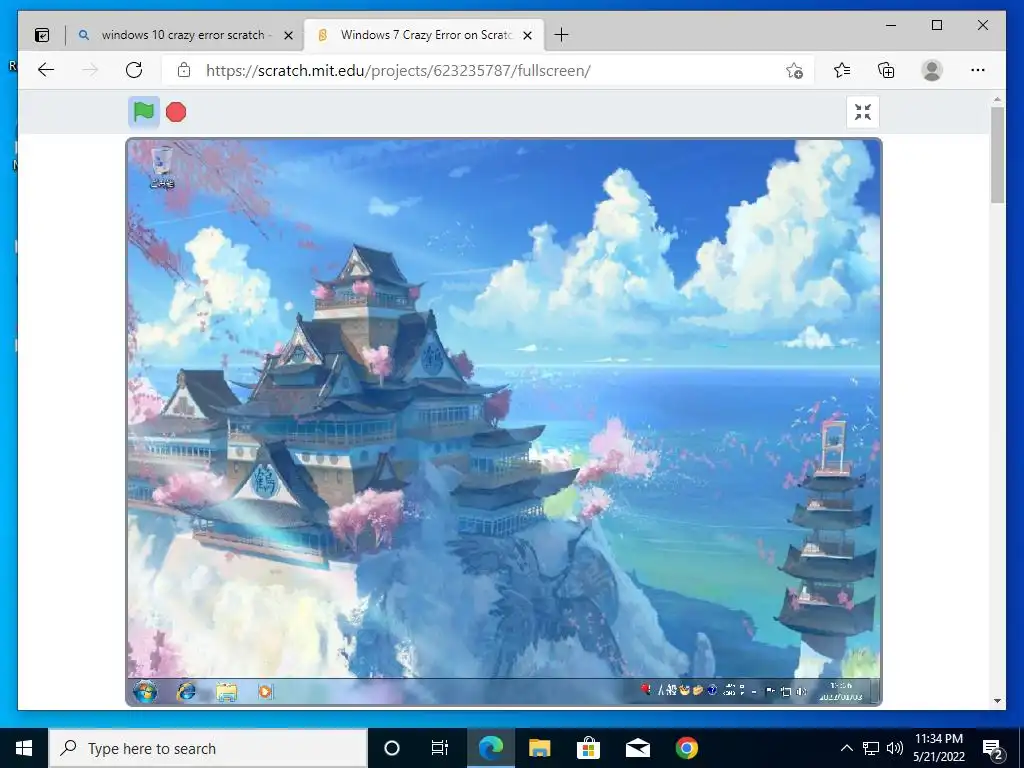Open Microsoft Store from the taskbar
The height and width of the screenshot is (768, 1024).
tap(588, 748)
